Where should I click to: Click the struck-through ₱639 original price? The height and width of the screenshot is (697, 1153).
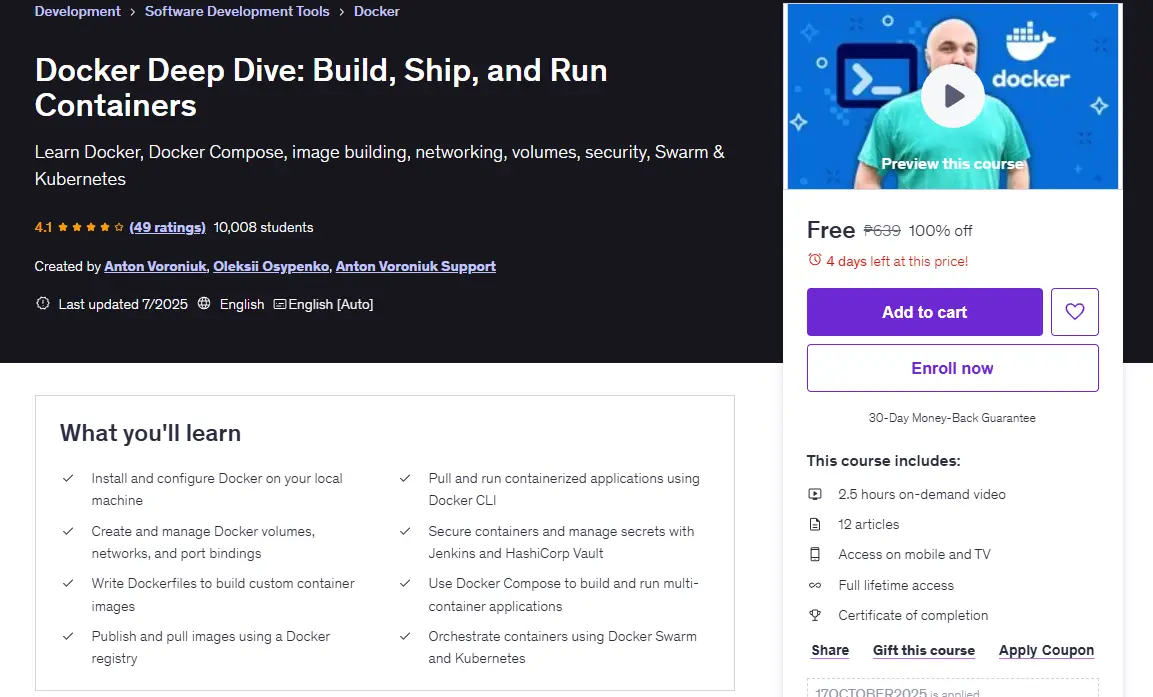click(882, 230)
